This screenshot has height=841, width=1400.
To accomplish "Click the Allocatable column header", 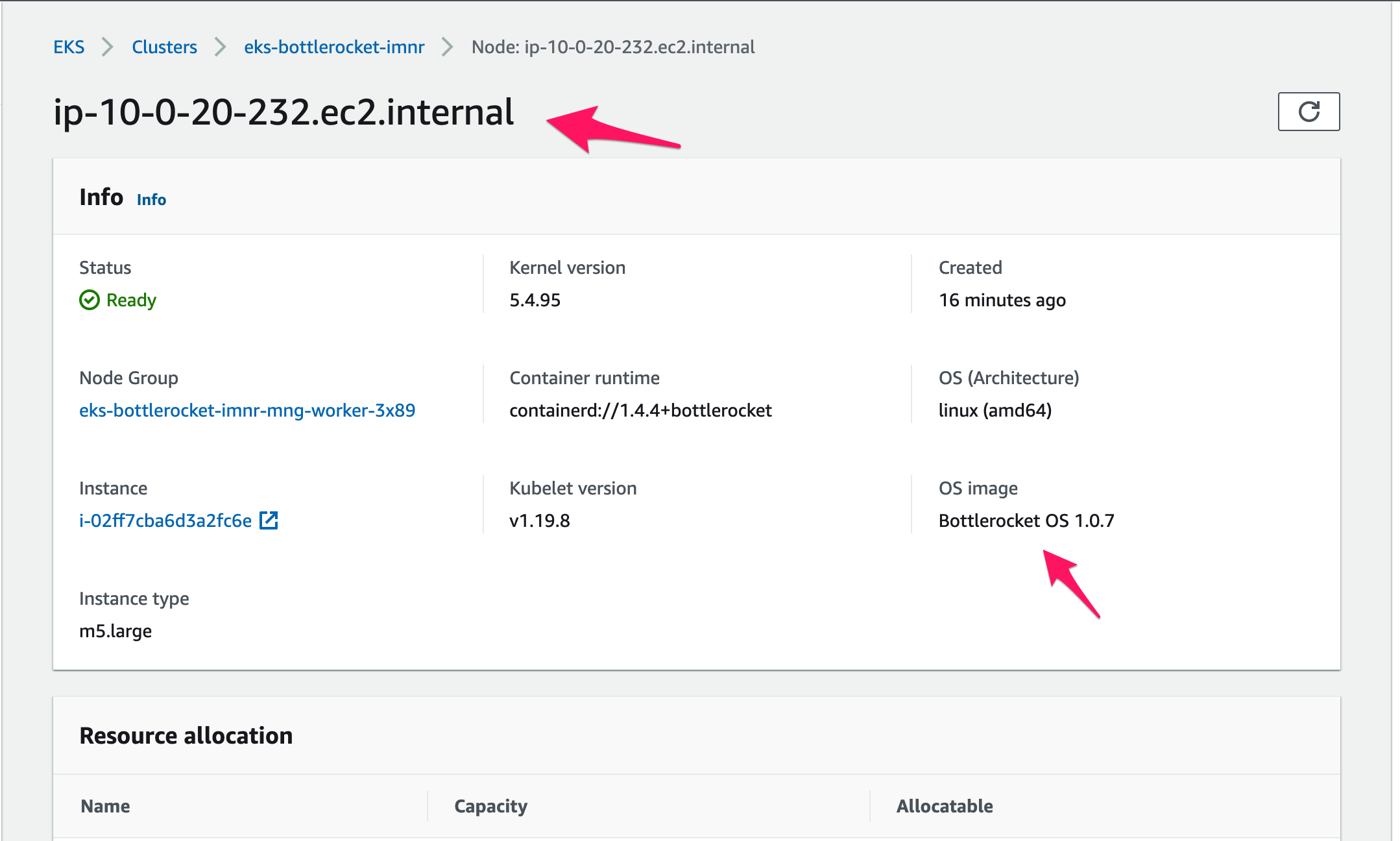I will coord(945,806).
